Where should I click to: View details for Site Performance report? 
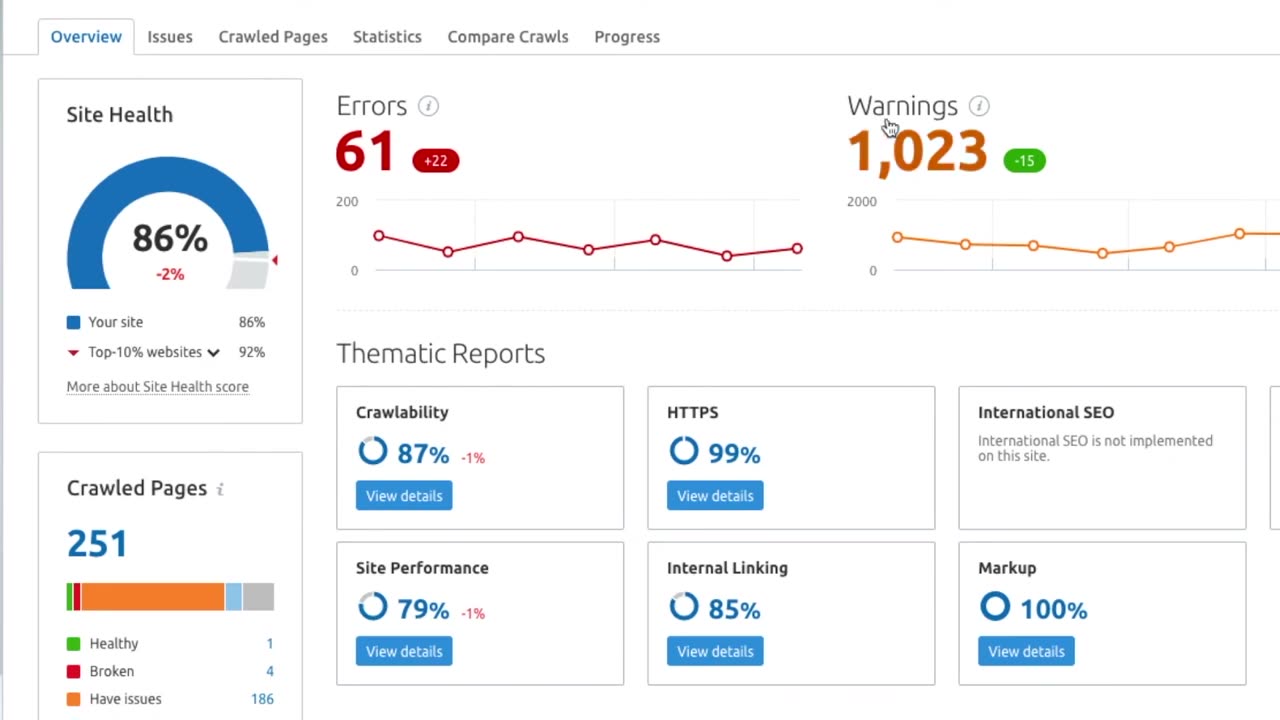coord(404,651)
